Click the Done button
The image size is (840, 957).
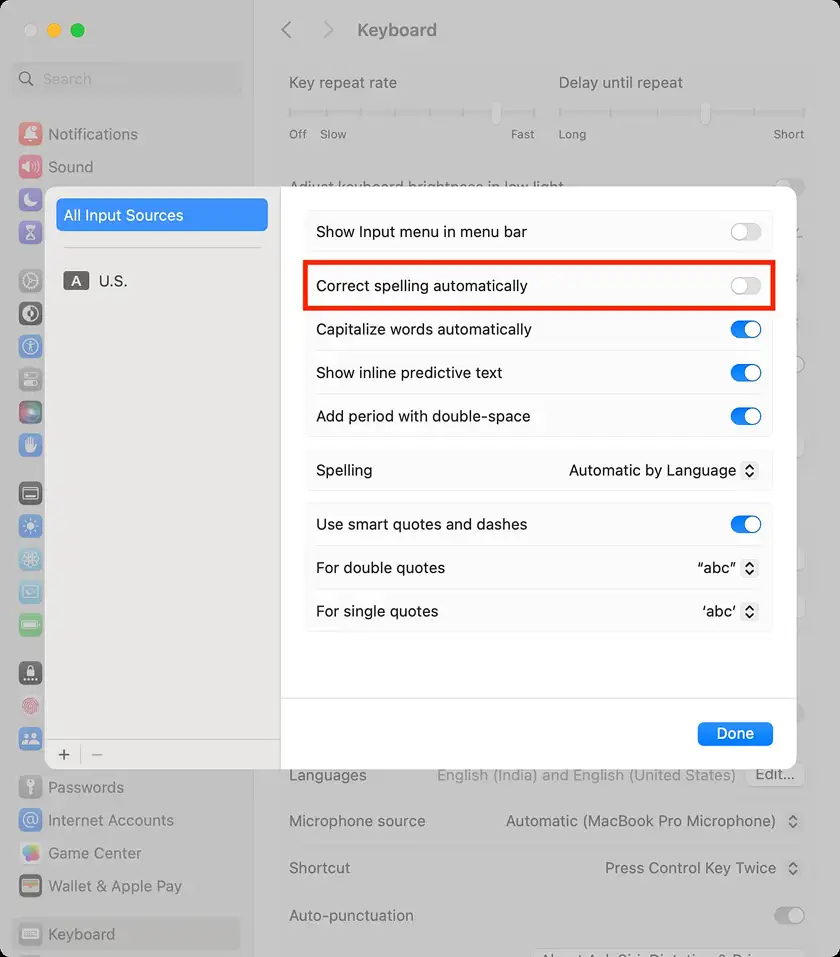pos(734,733)
